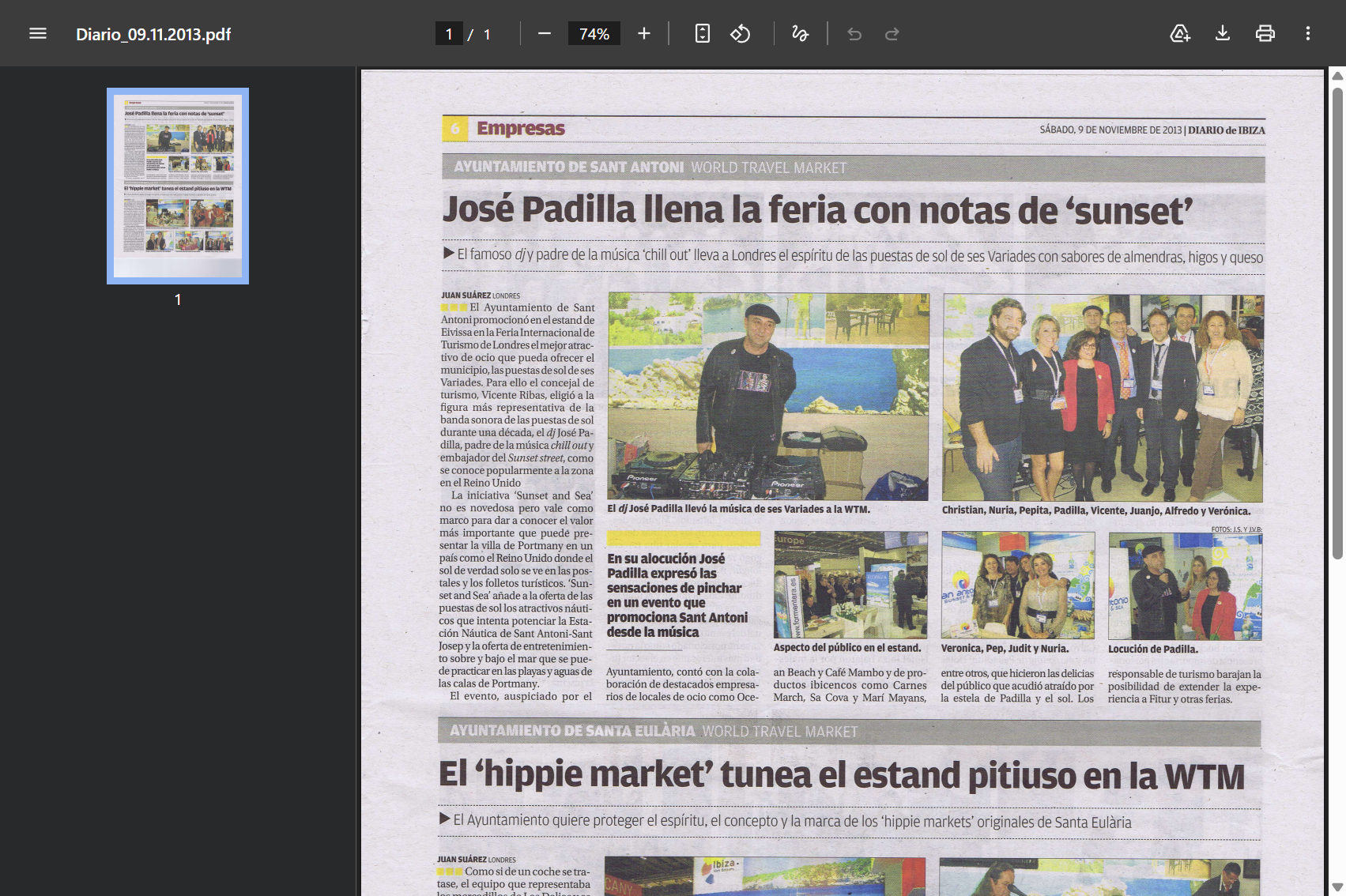Viewport: 1346px width, 896px height.
Task: Open the more actions three-dot menu
Action: pyautogui.click(x=1307, y=34)
